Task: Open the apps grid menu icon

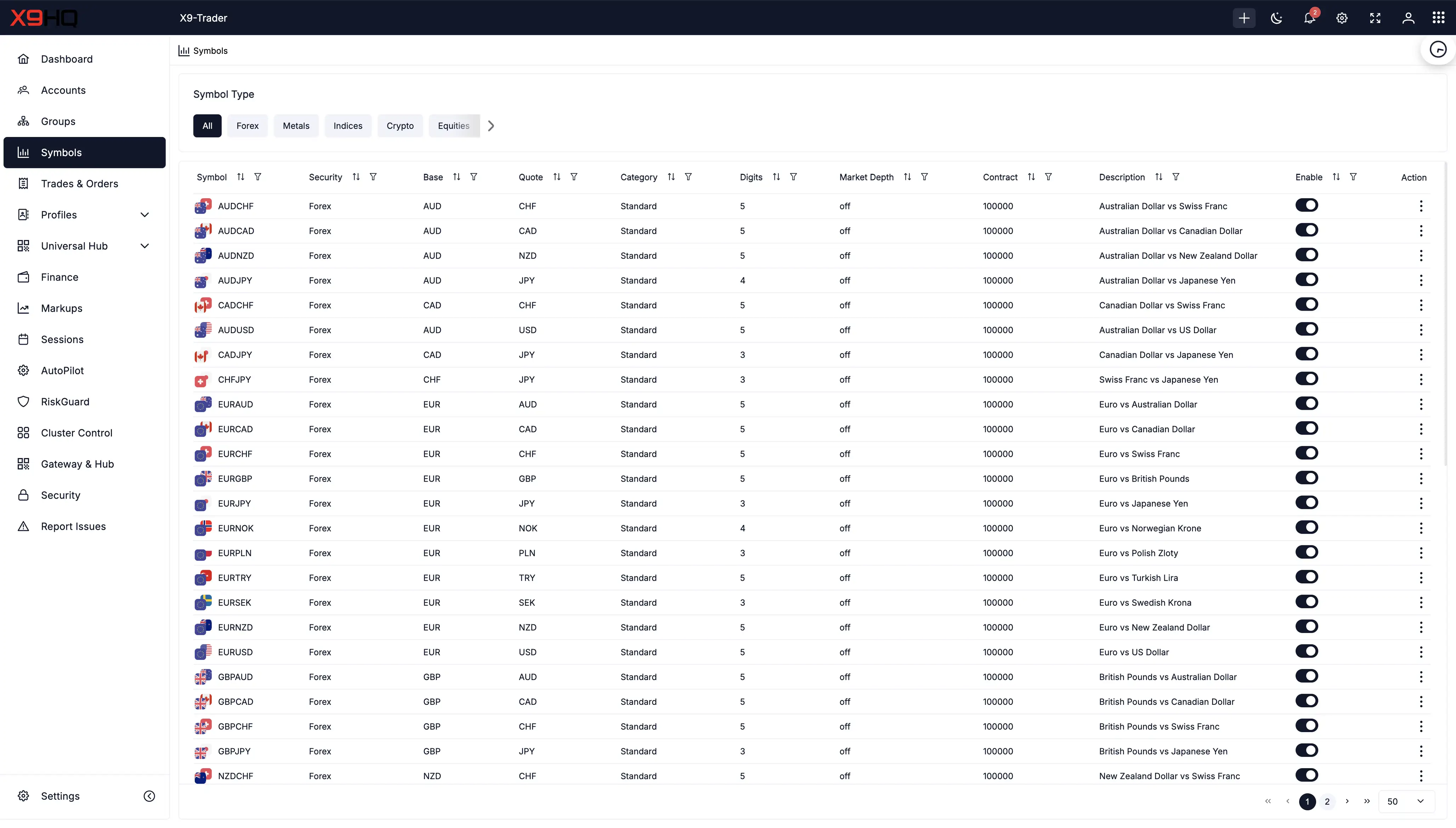Action: [1438, 18]
